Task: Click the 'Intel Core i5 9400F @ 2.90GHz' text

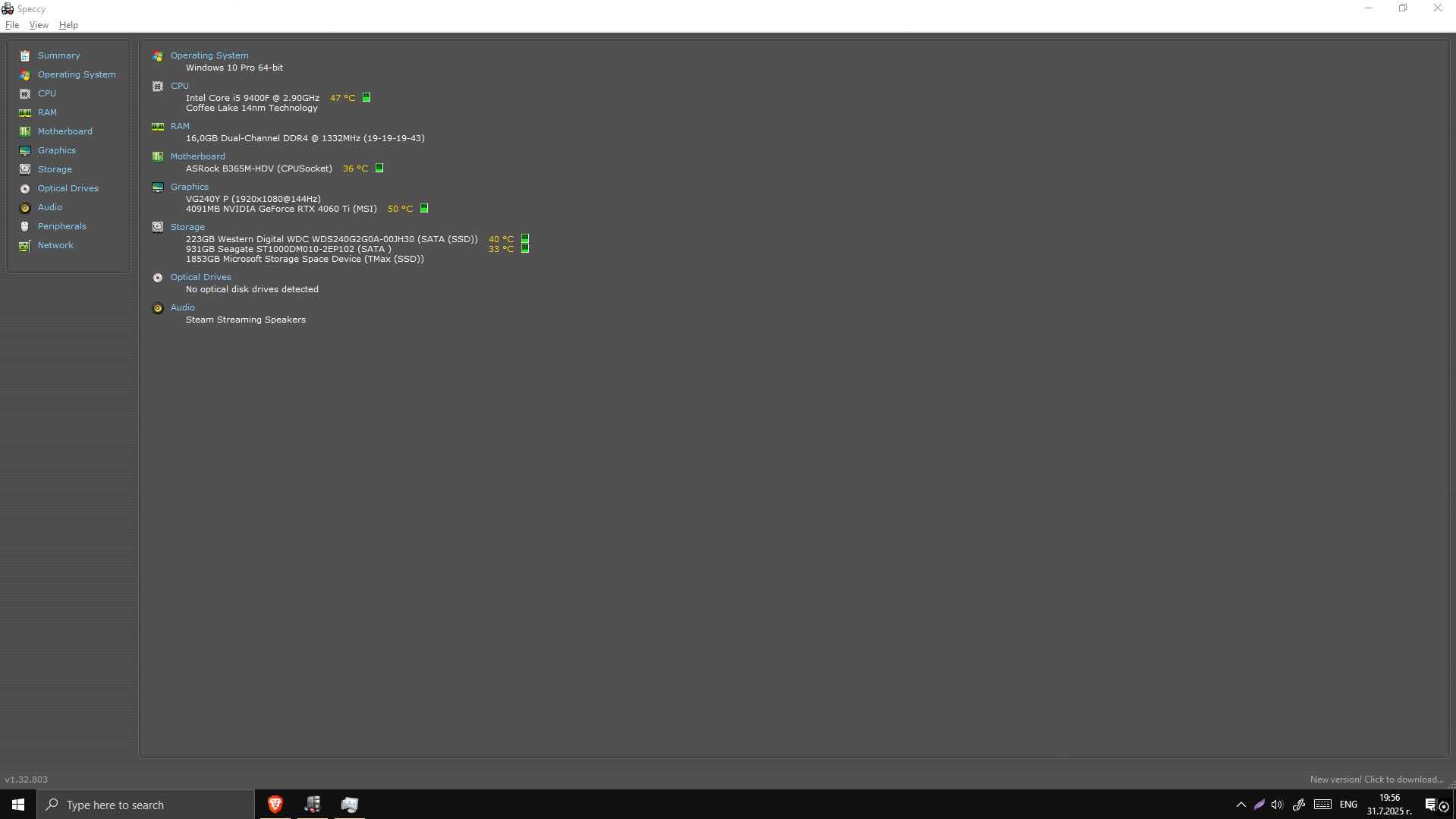Action: [x=253, y=98]
